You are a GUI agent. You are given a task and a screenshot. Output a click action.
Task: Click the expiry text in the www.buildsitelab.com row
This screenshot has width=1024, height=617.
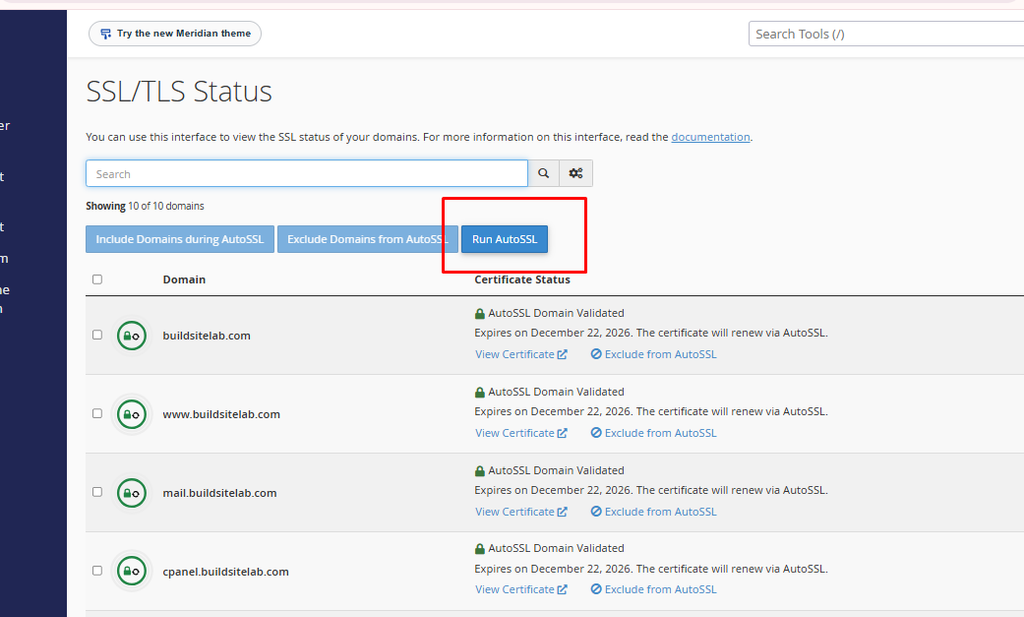(x=651, y=411)
